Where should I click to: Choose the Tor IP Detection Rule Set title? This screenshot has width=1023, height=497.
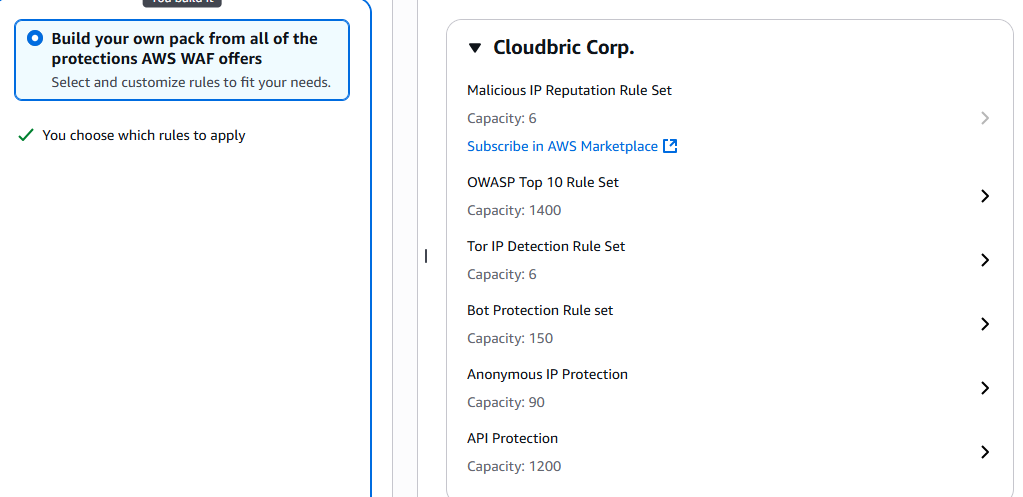pos(546,246)
